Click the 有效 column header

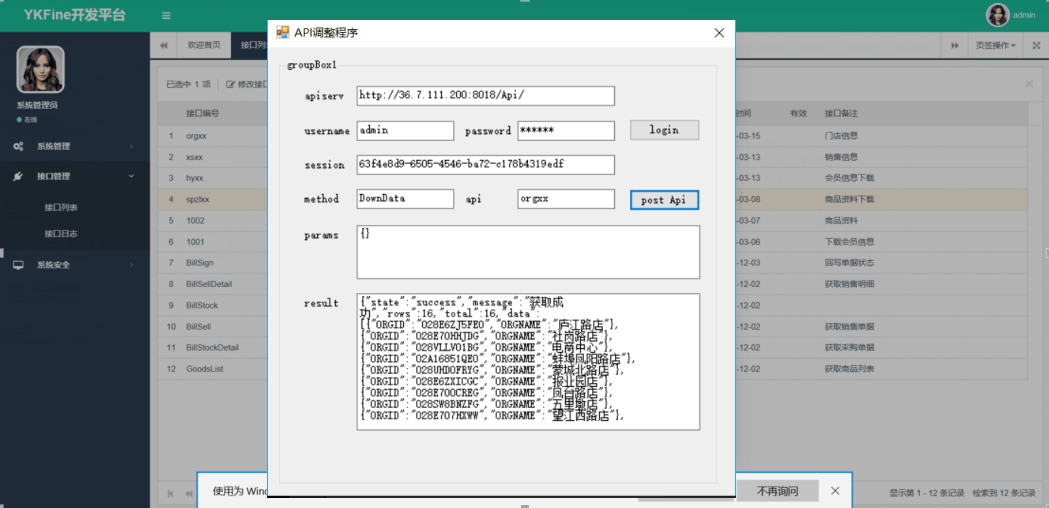[x=798, y=114]
